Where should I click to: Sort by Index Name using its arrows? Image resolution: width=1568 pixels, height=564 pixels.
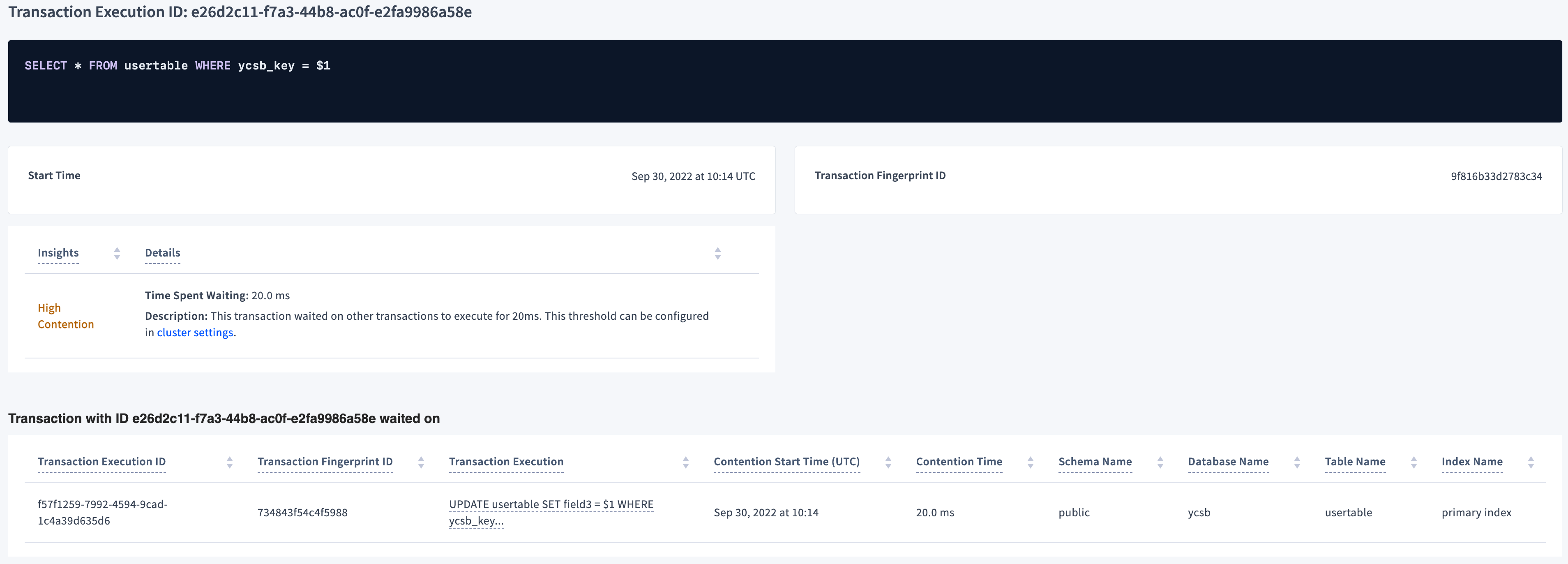point(1530,462)
